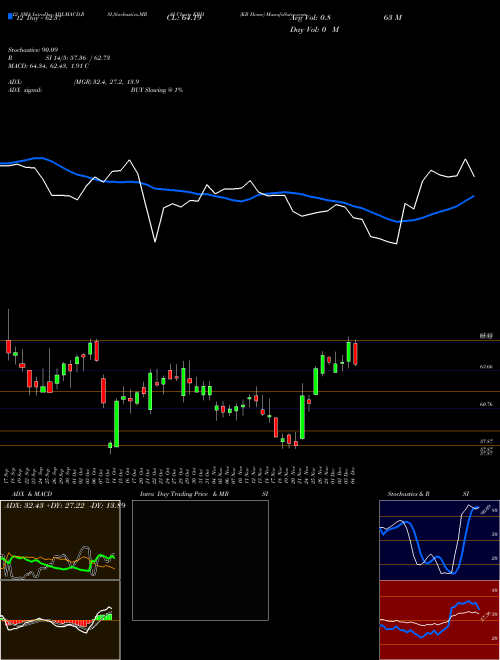Open the blue Stochastics mini chart
500x660 pixels.
(x=439, y=540)
